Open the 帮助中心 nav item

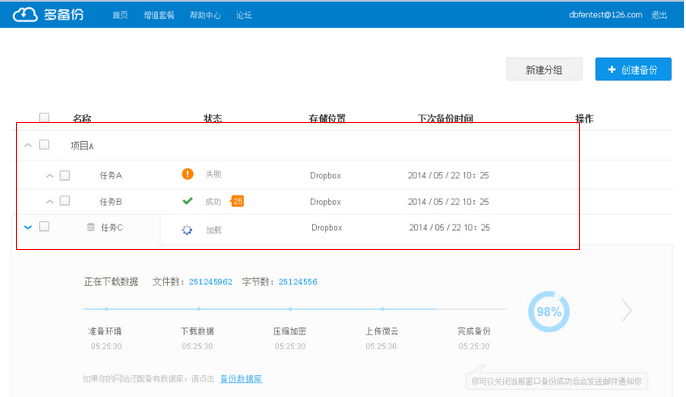point(205,15)
